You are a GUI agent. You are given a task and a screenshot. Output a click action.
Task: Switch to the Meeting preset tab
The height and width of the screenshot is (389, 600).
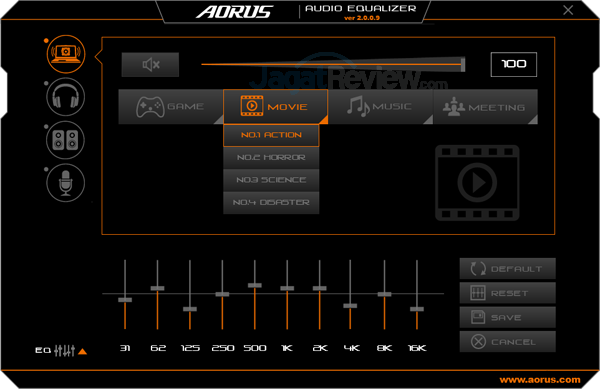(486, 107)
